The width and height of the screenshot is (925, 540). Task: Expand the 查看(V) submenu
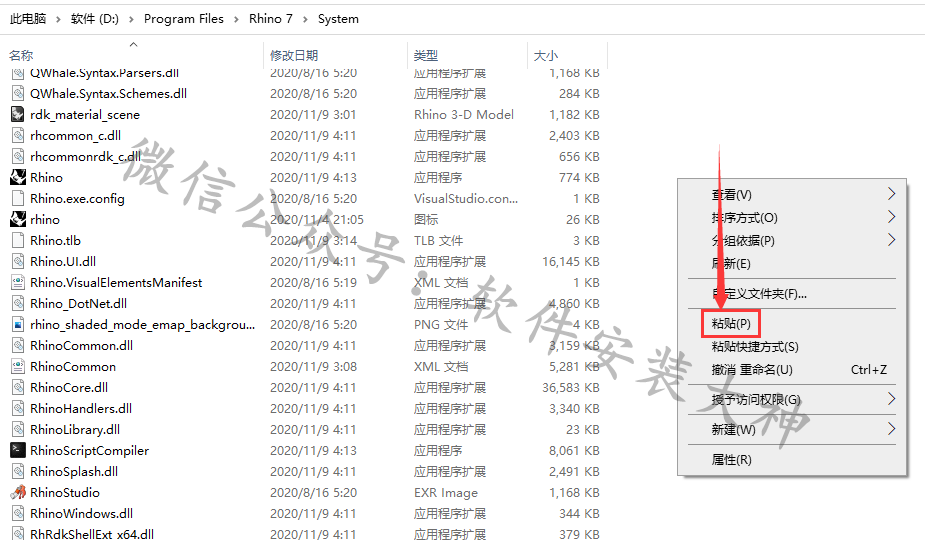pyautogui.click(x=891, y=194)
